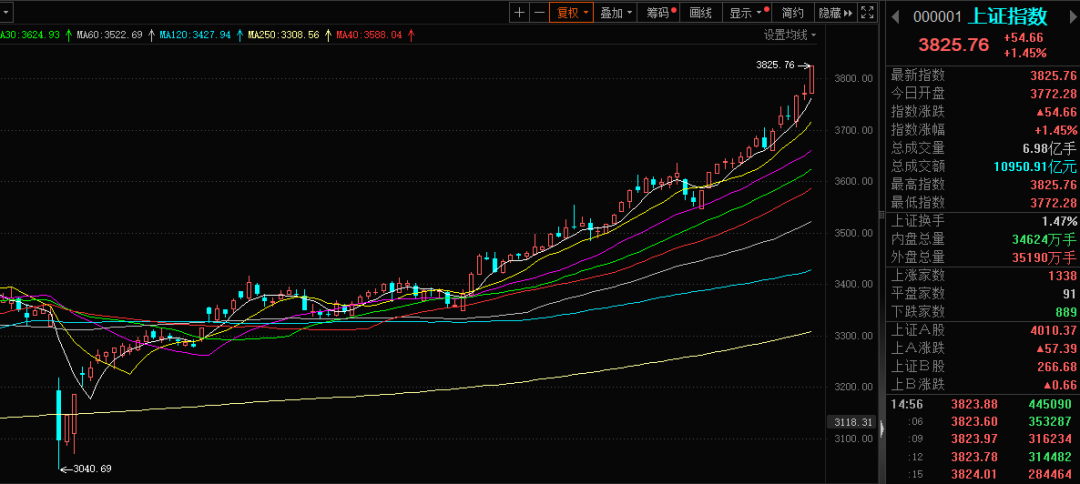Click the 外盘总量 35190万手 row
Screen dimensions: 1080x484
984,257
